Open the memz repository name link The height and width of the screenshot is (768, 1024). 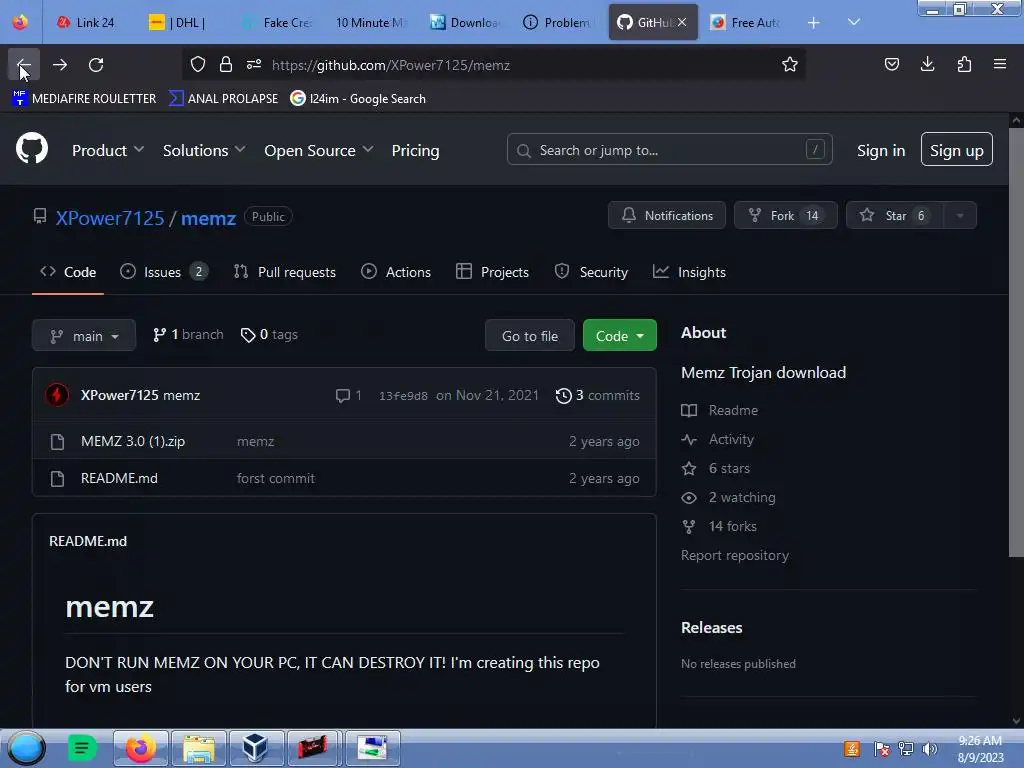pyautogui.click(x=208, y=217)
